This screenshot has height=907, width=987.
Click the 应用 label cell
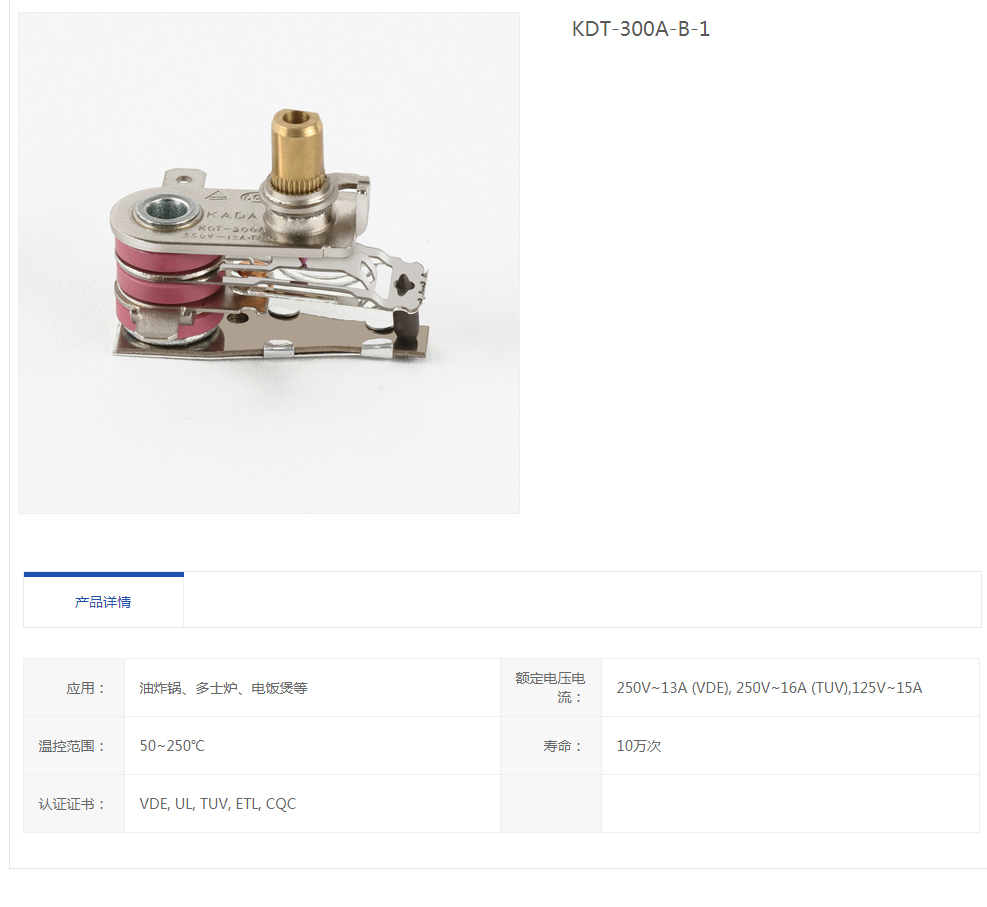74,687
